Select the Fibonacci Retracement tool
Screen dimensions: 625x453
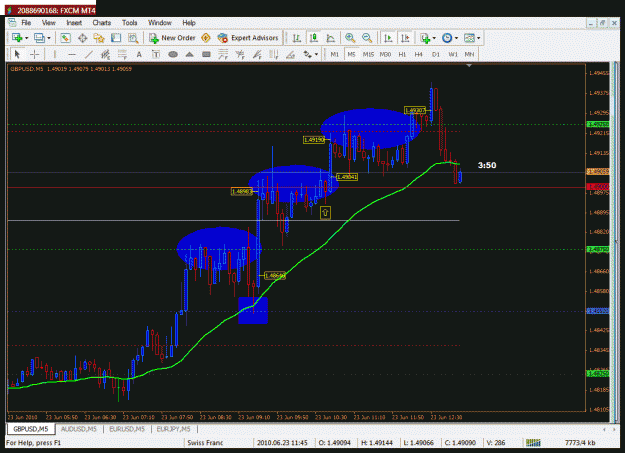[122, 54]
